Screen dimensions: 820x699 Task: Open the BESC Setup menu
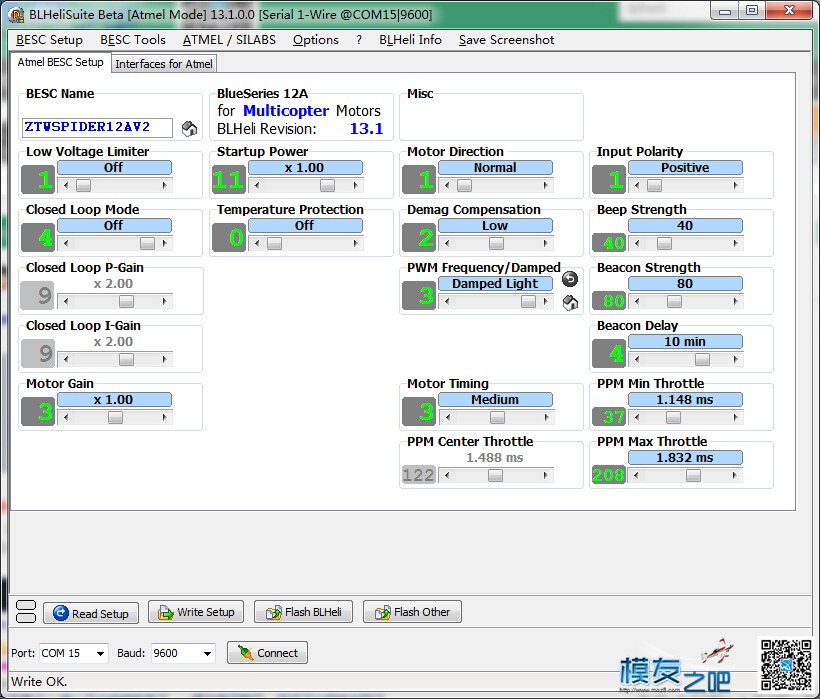click(49, 40)
